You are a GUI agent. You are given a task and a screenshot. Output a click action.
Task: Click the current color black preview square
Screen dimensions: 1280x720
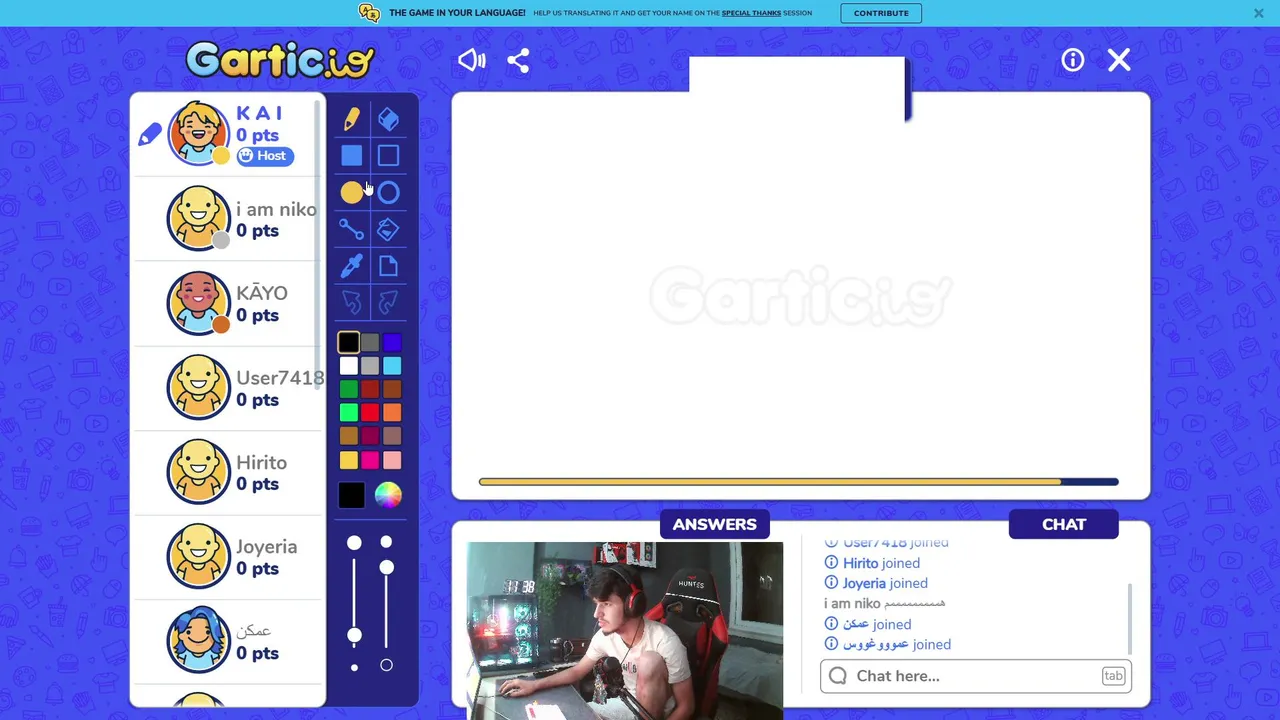click(x=351, y=495)
